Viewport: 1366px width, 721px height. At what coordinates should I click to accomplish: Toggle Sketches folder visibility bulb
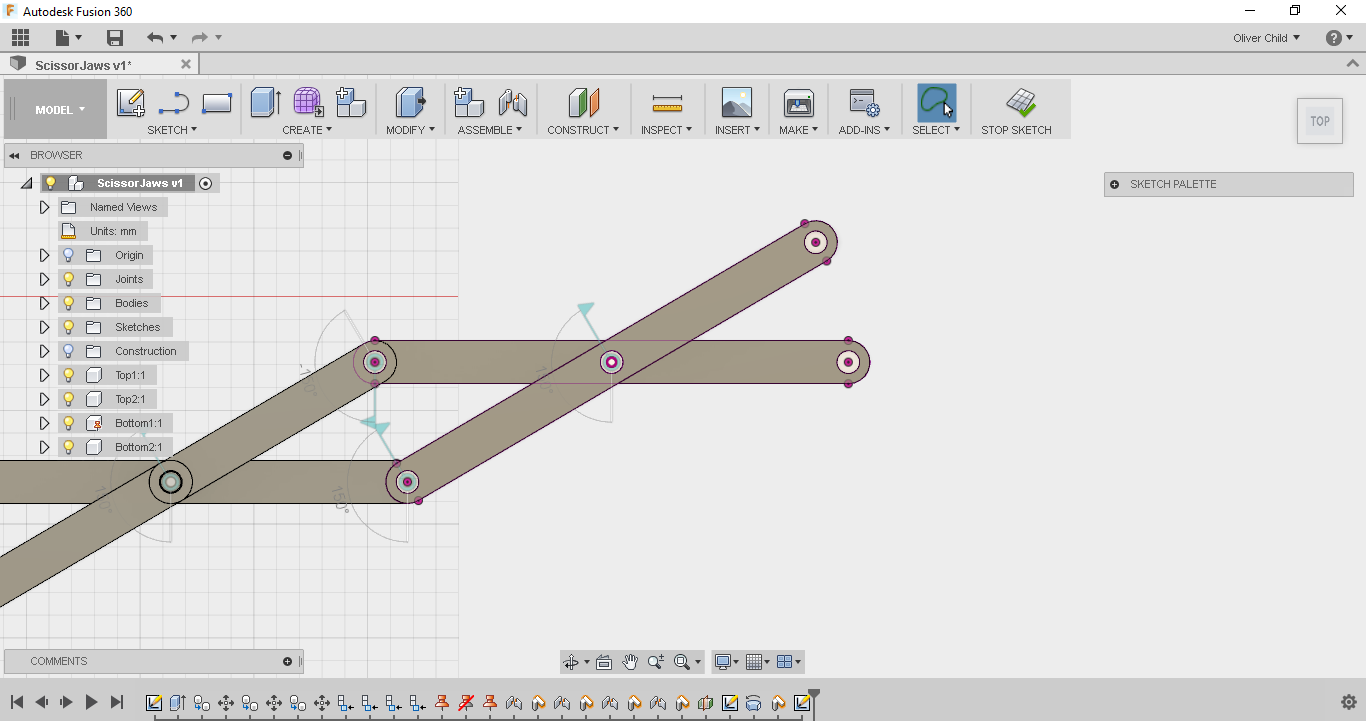tap(69, 327)
